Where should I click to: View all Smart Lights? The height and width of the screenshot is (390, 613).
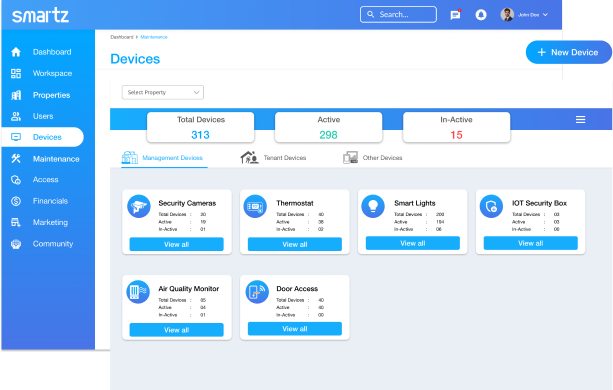coord(413,243)
